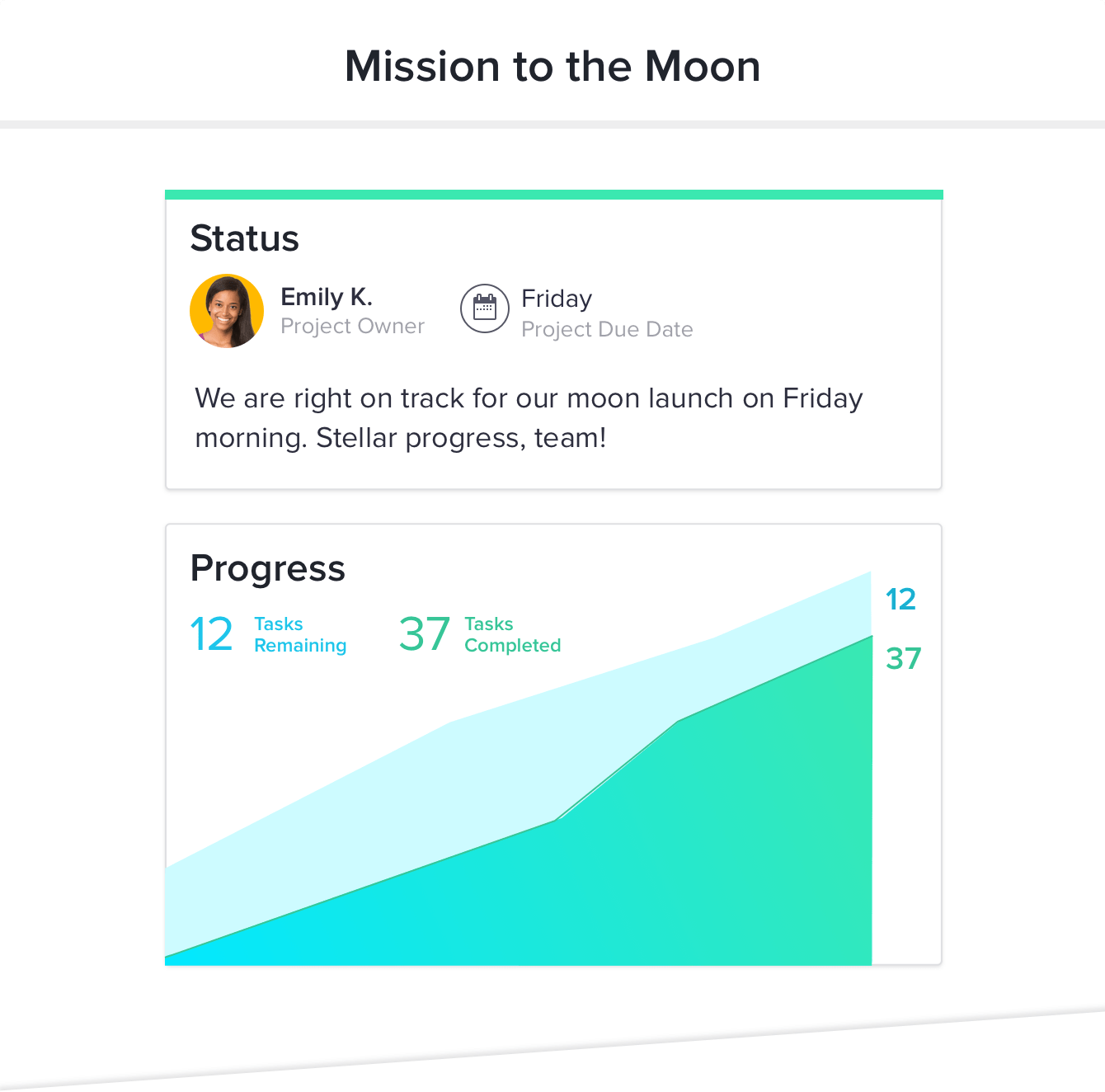Select the status update message text
1105x1092 pixels.
tap(528, 417)
